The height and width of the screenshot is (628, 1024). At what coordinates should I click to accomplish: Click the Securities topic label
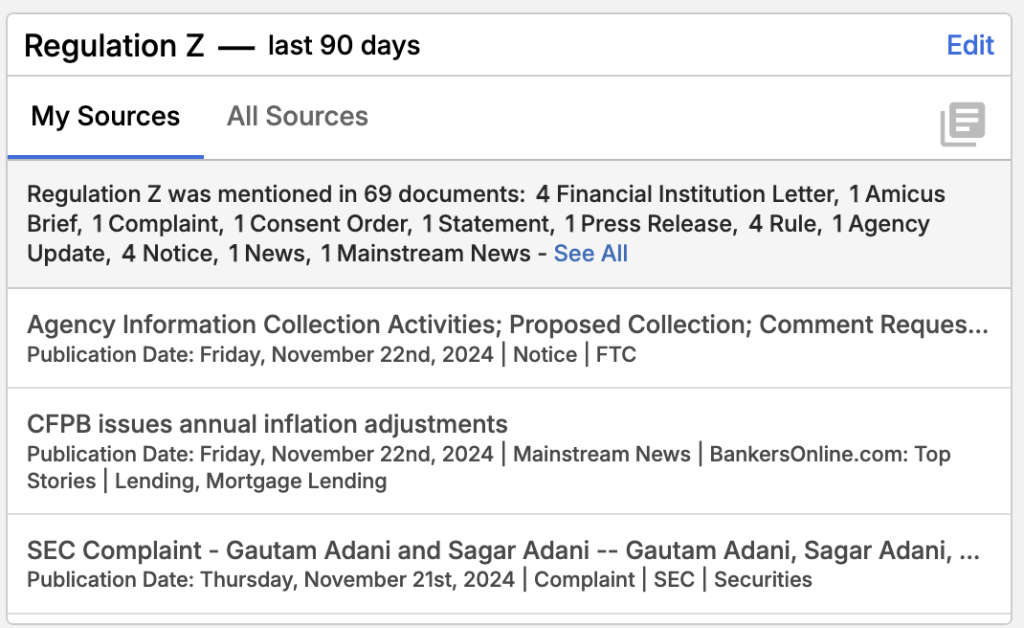point(763,579)
